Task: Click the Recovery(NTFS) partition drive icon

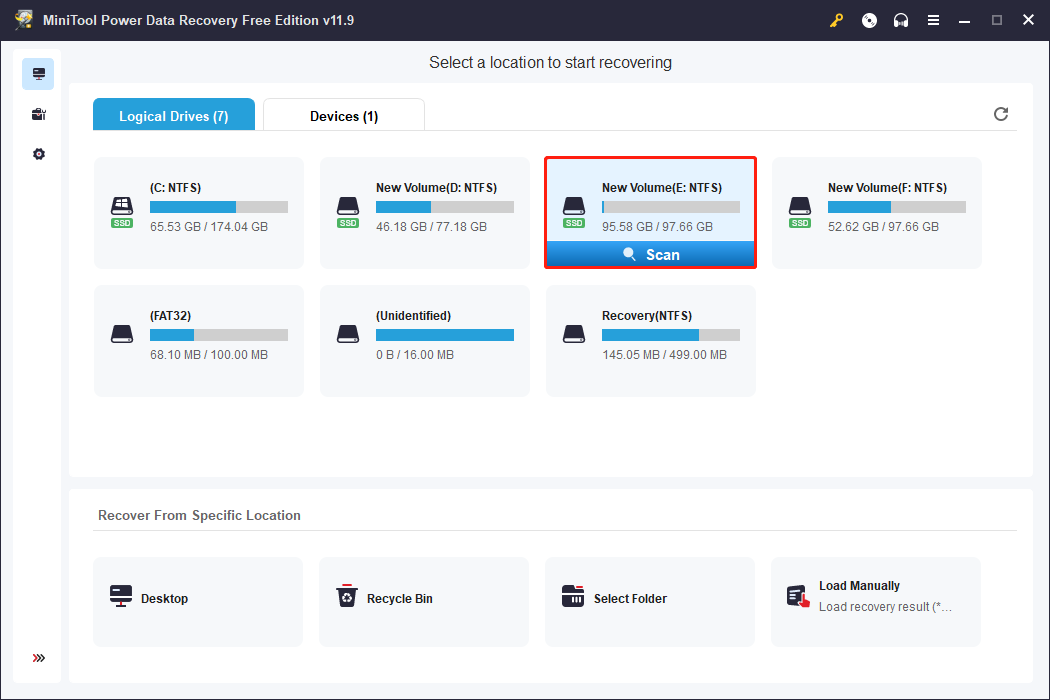Action: tap(574, 334)
